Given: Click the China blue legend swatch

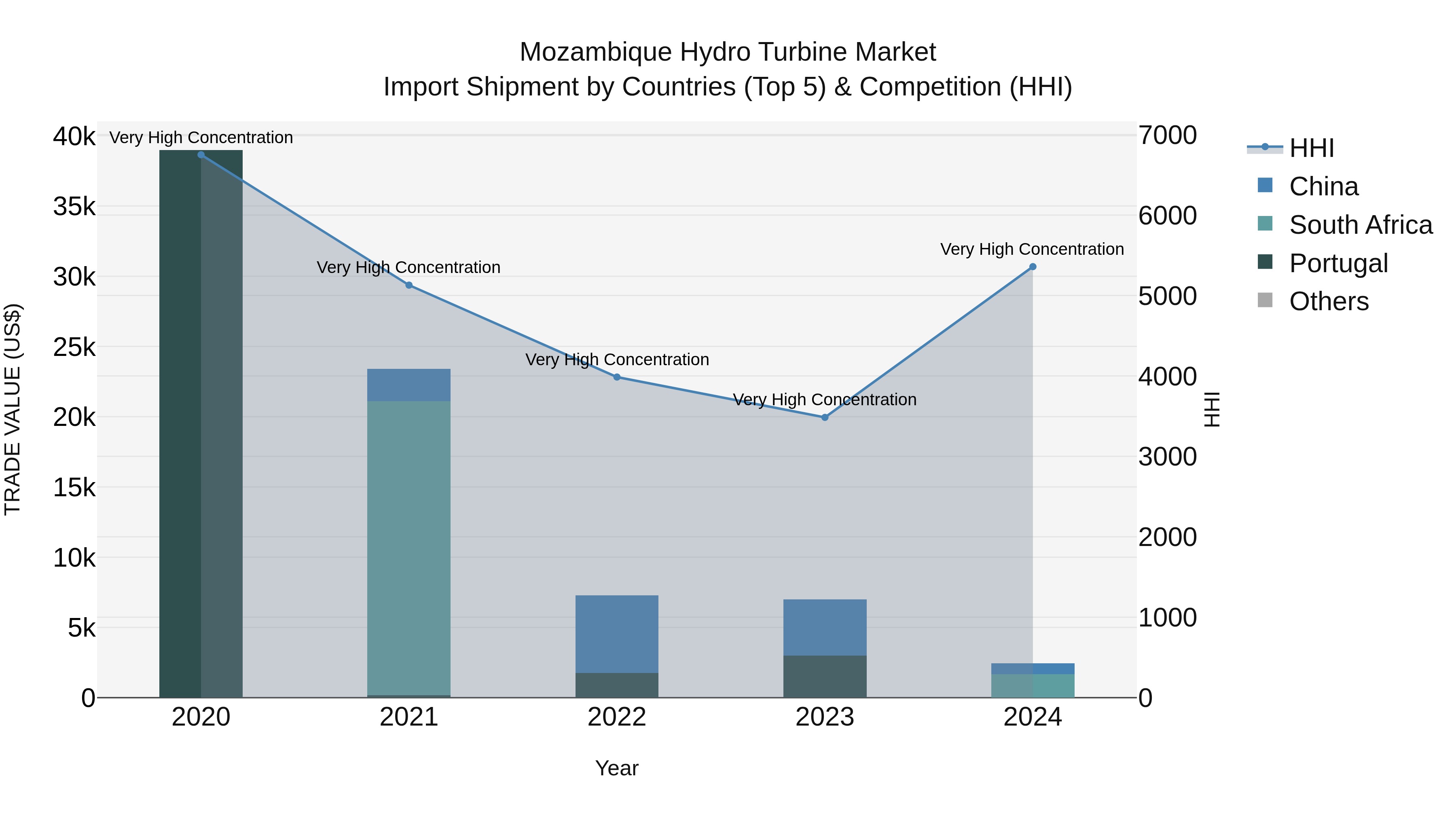Looking at the screenshot, I should (x=1265, y=185).
